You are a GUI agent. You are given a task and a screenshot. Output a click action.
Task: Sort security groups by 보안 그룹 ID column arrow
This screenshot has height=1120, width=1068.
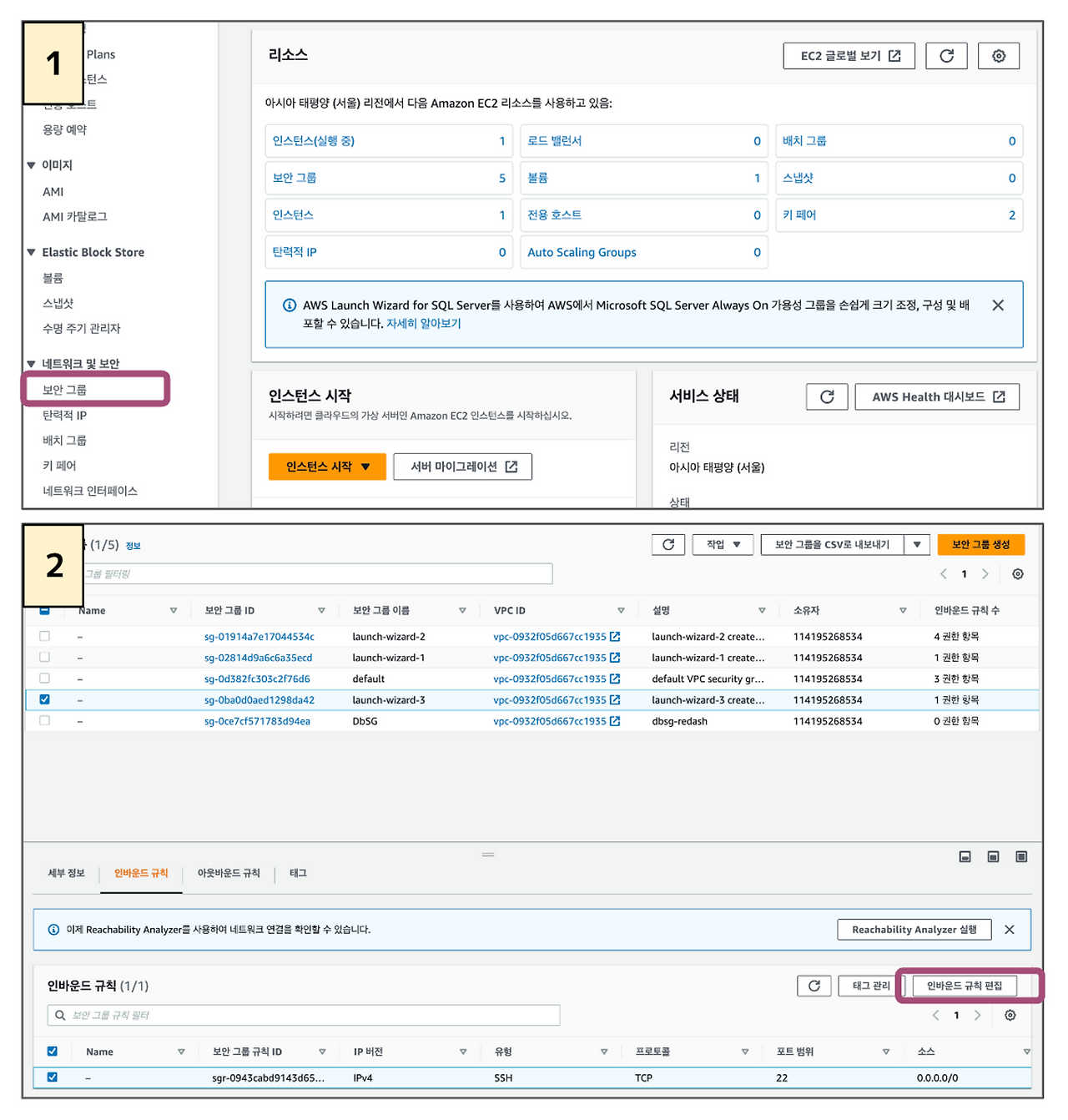coord(321,611)
